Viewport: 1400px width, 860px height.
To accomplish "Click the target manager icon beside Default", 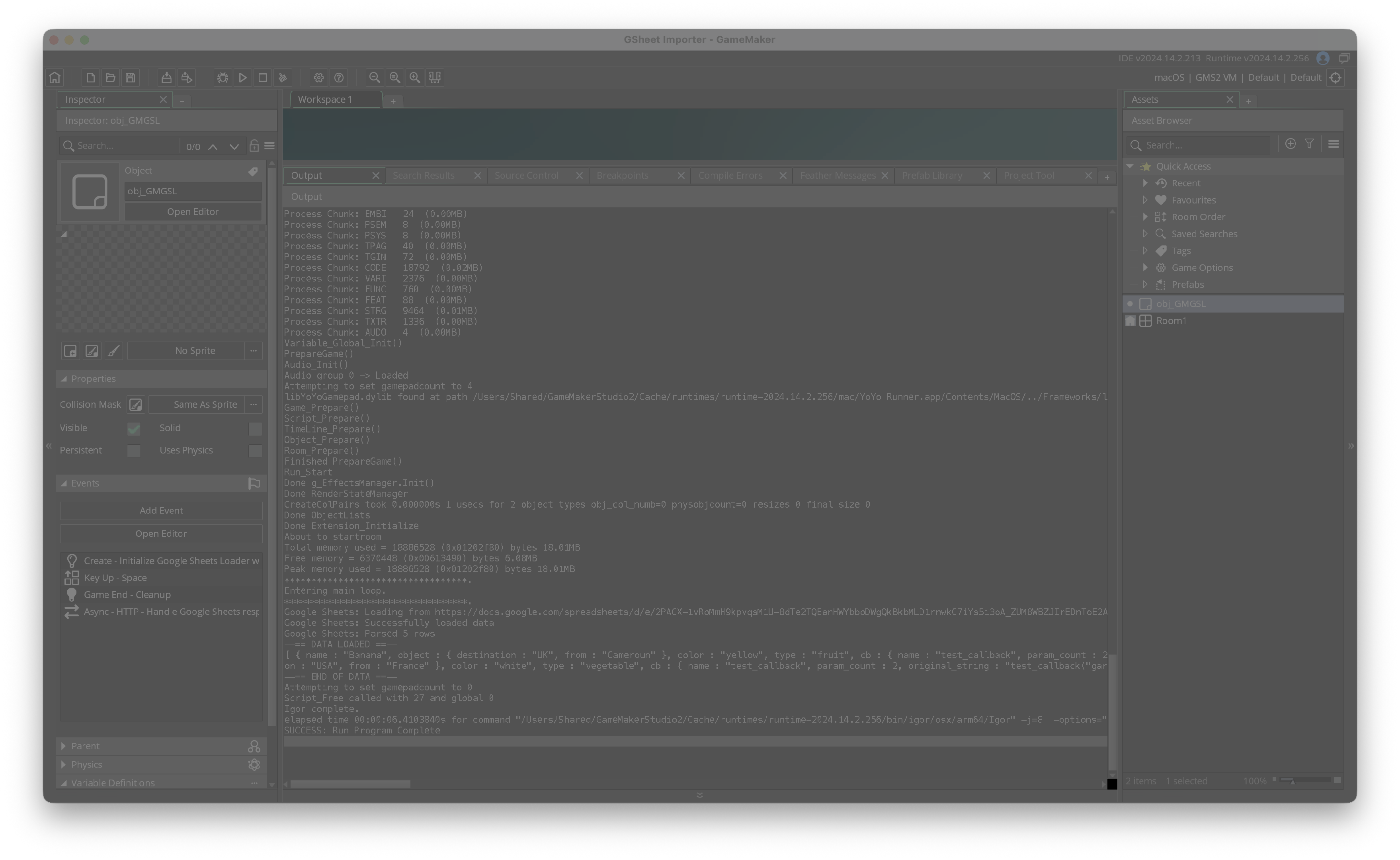I will click(x=1336, y=77).
